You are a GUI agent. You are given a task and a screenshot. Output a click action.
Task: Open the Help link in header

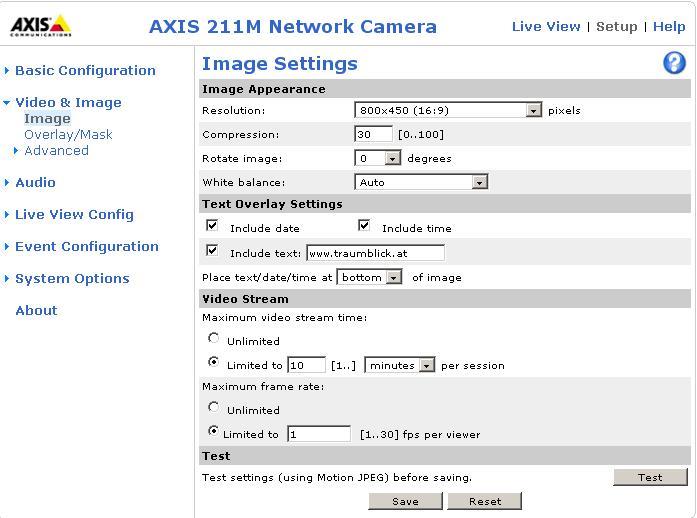pos(669,26)
